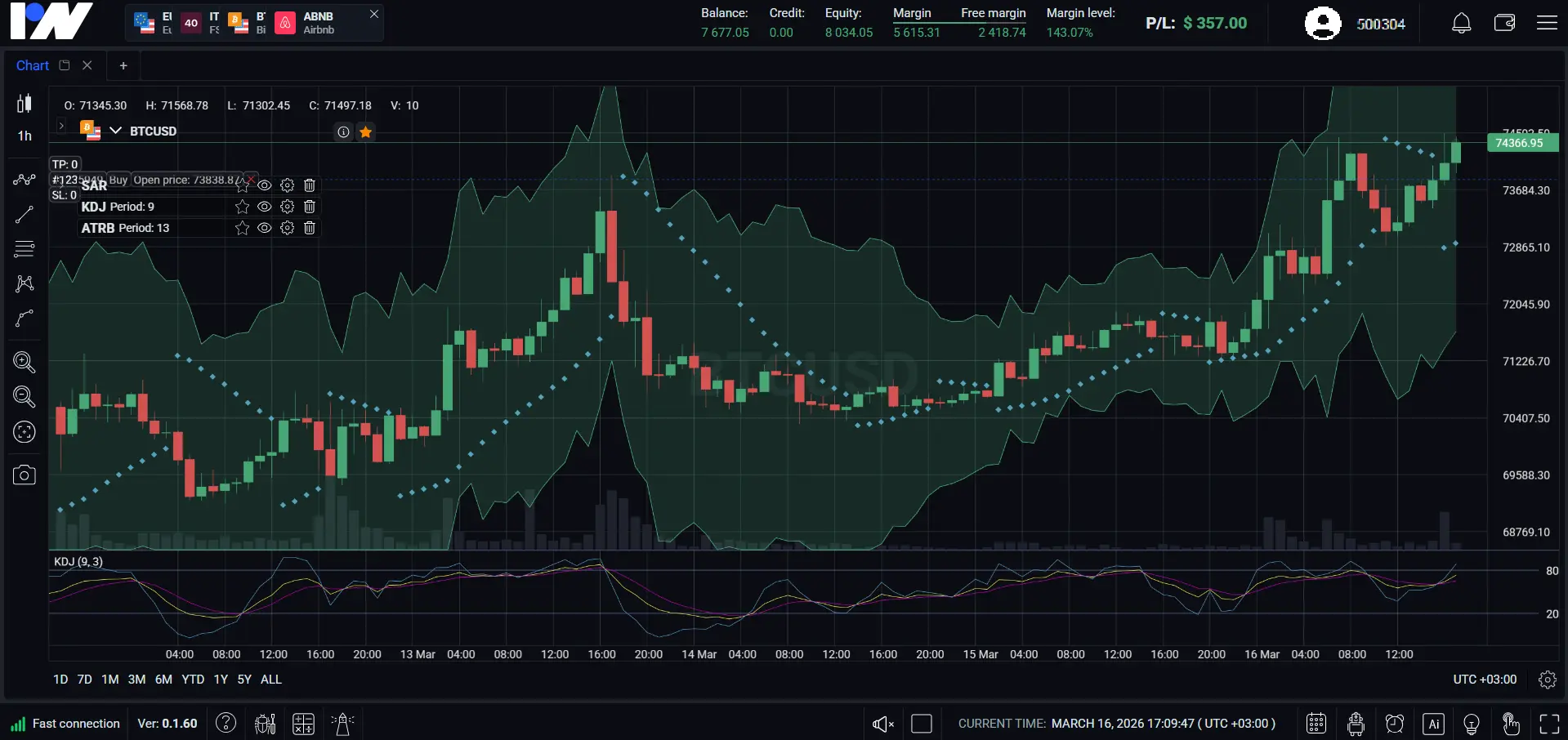Open the hamburger menu top right
The width and height of the screenshot is (1568, 740).
click(1548, 22)
